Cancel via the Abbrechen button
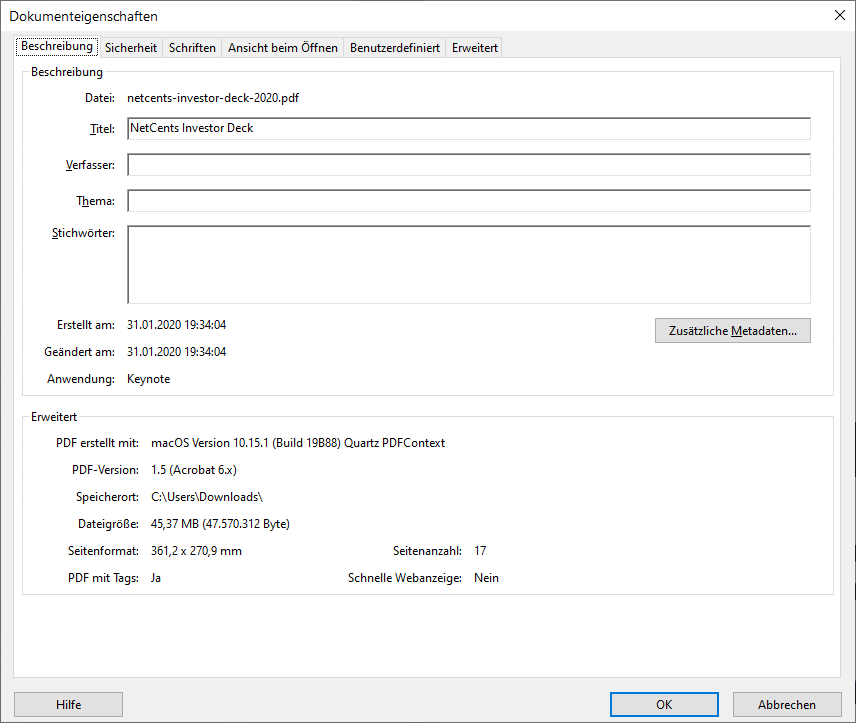 coord(786,704)
